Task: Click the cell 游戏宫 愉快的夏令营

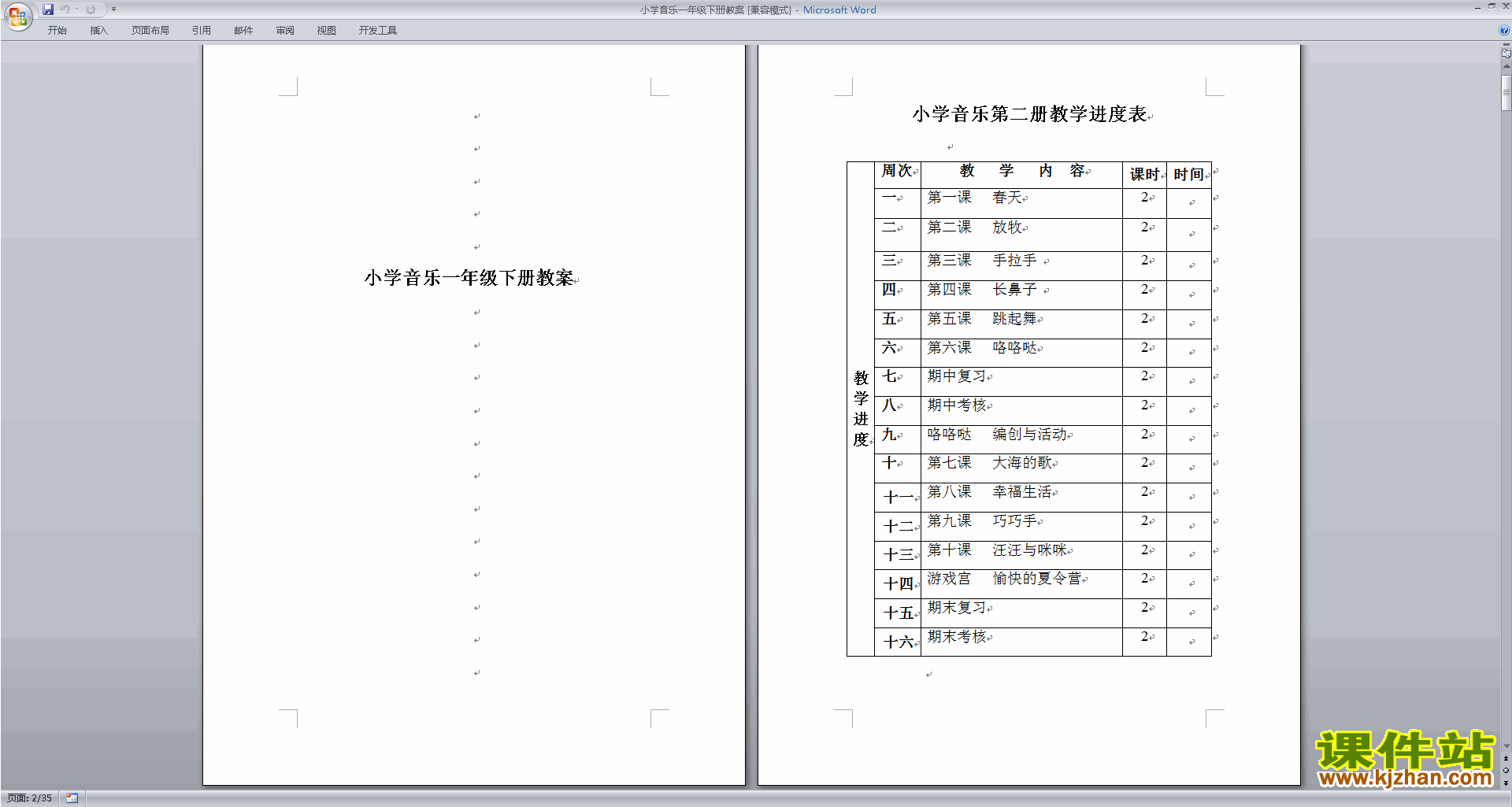Action: 1022,584
